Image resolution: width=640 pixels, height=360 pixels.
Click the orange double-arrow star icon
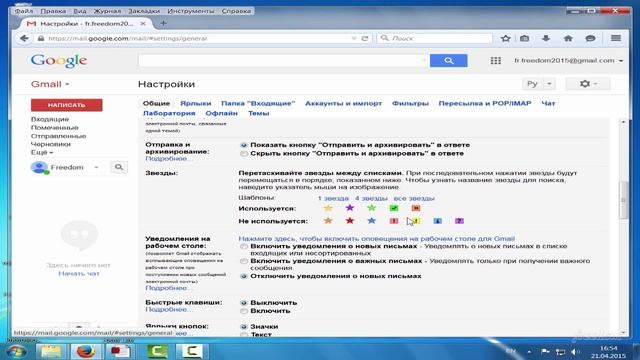[x=416, y=208]
